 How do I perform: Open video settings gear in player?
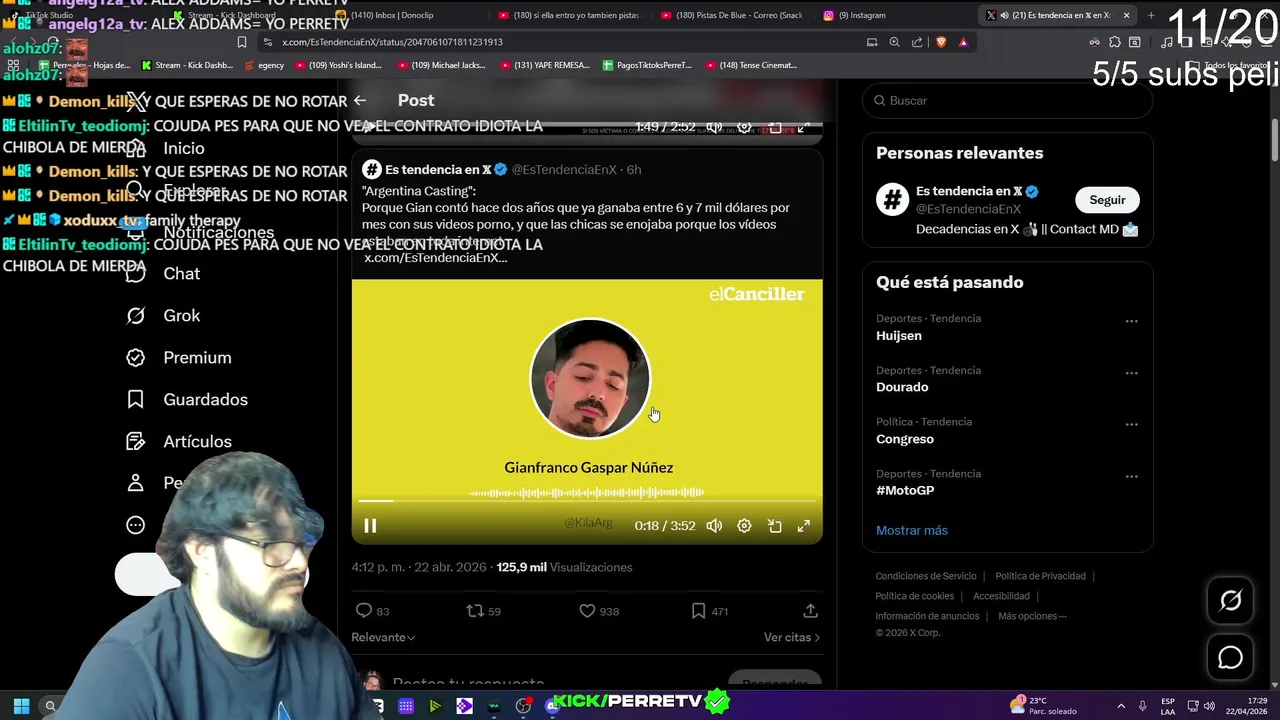(x=744, y=526)
